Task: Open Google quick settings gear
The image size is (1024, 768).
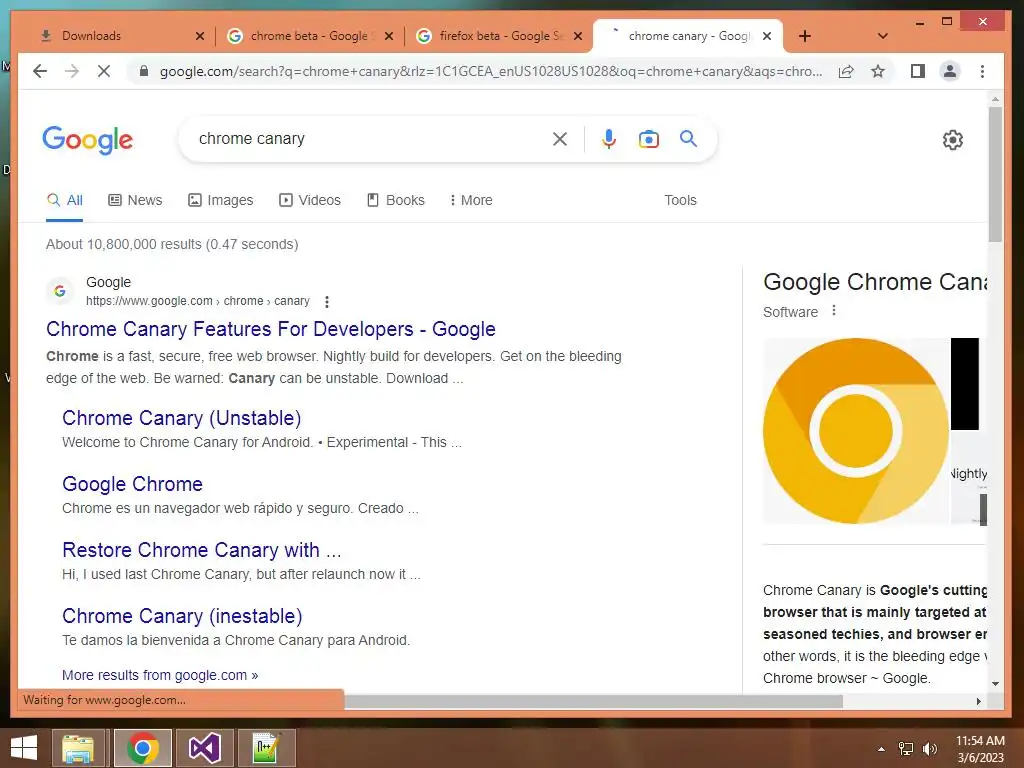Action: click(x=952, y=139)
